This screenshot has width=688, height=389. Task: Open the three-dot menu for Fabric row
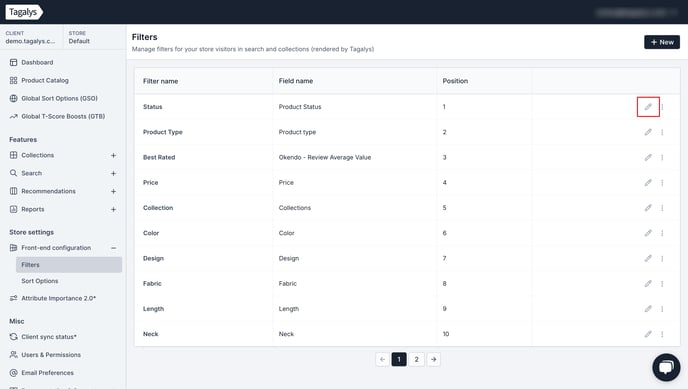[662, 284]
